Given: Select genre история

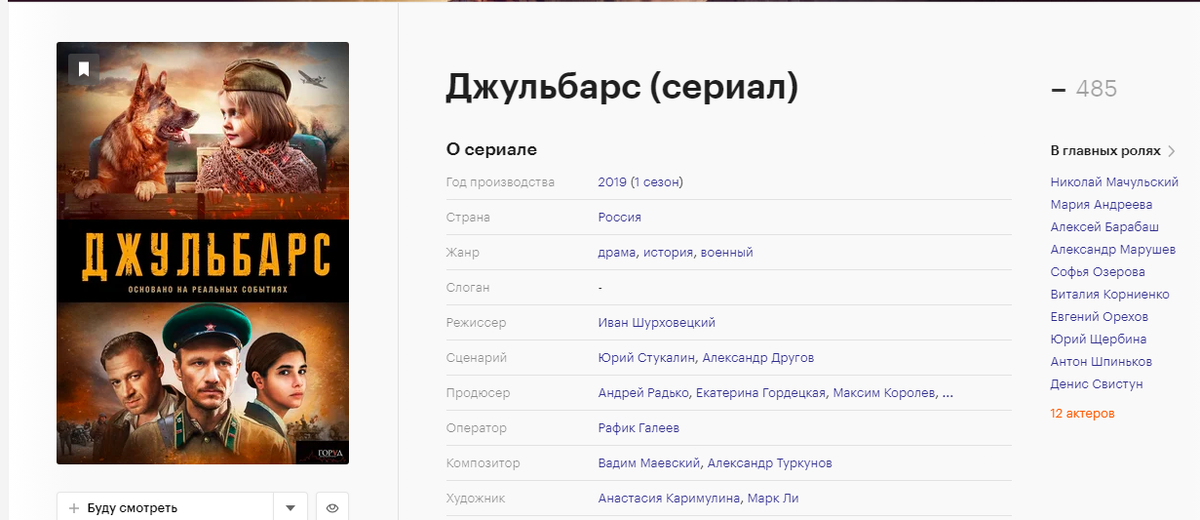Looking at the screenshot, I should [x=667, y=252].
